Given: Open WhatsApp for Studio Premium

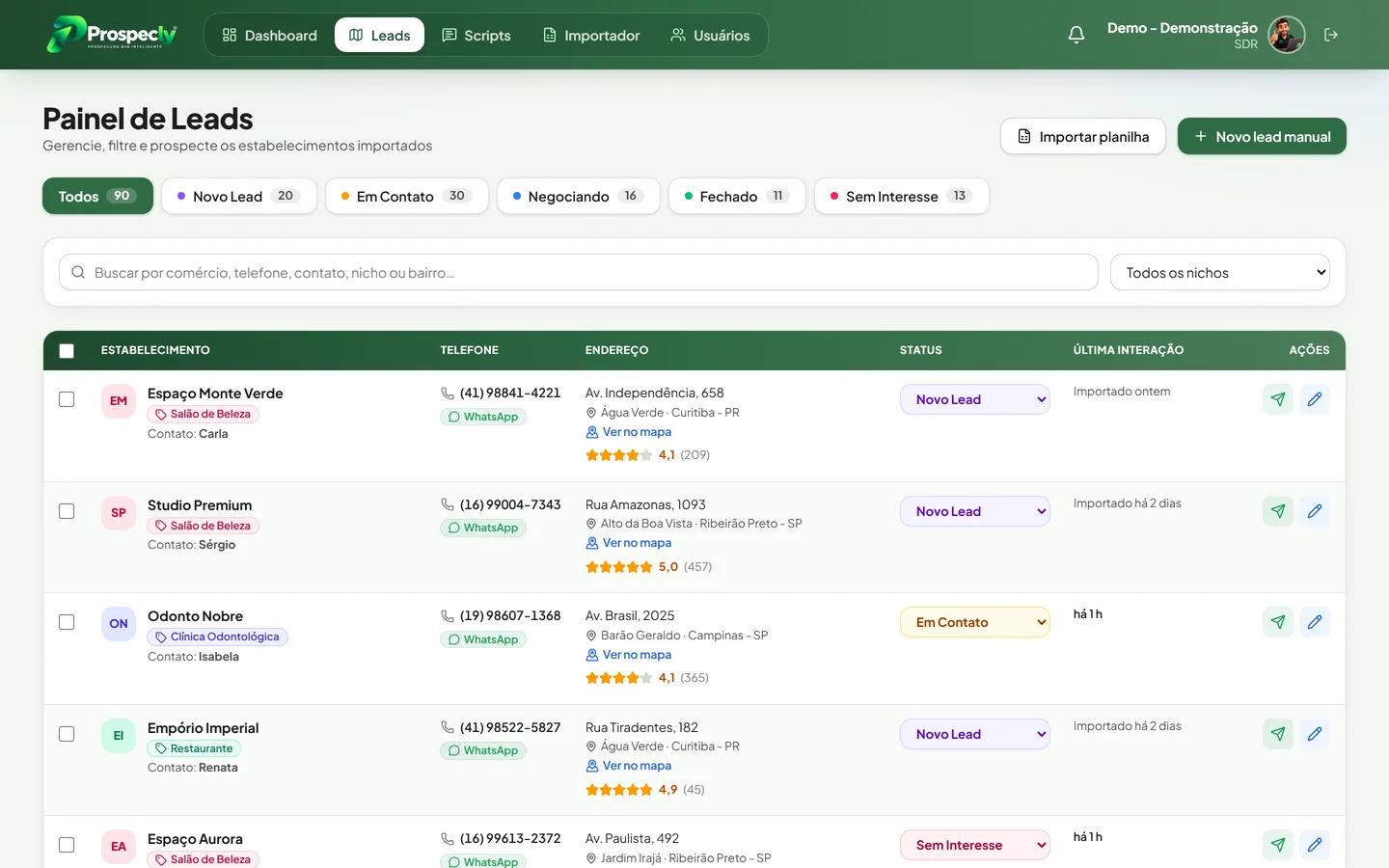Looking at the screenshot, I should point(483,528).
